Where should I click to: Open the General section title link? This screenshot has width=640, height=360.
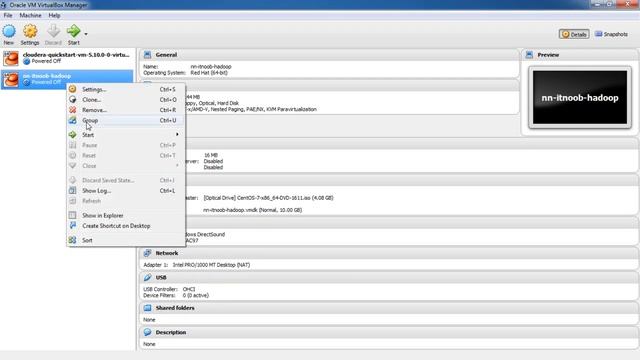click(x=166, y=55)
